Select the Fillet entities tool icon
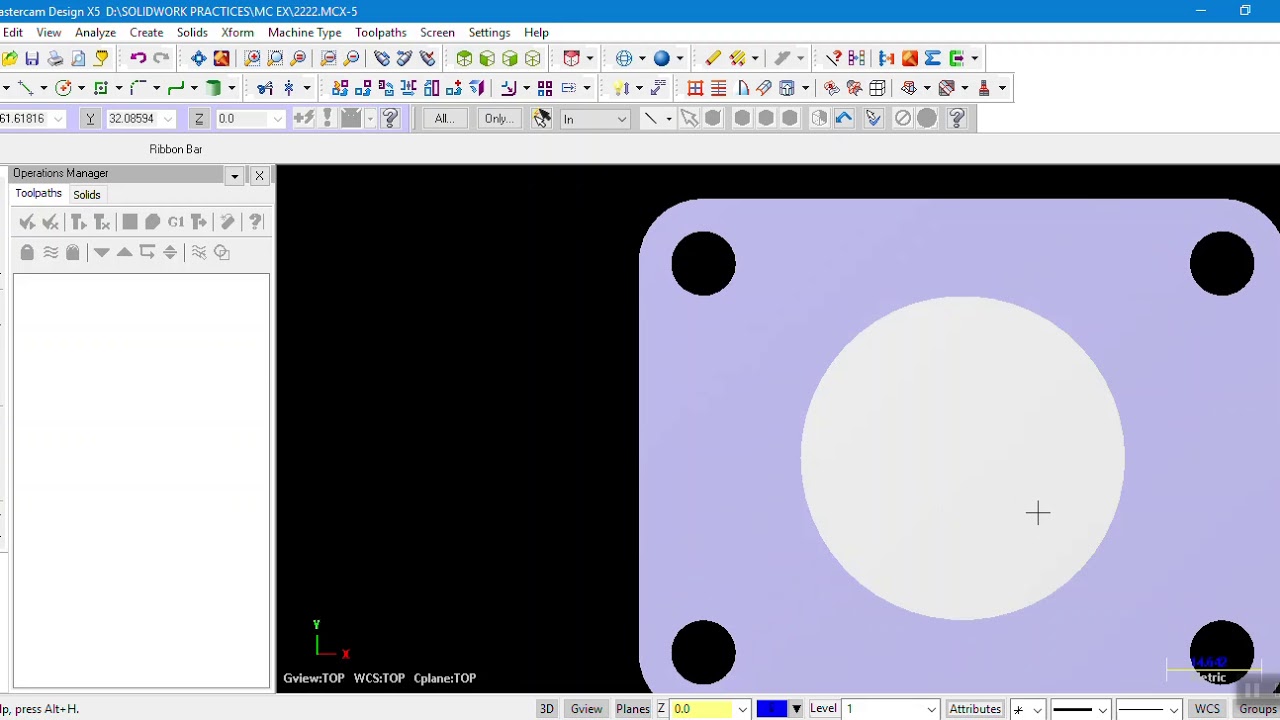This screenshot has width=1280, height=720. coord(138,89)
